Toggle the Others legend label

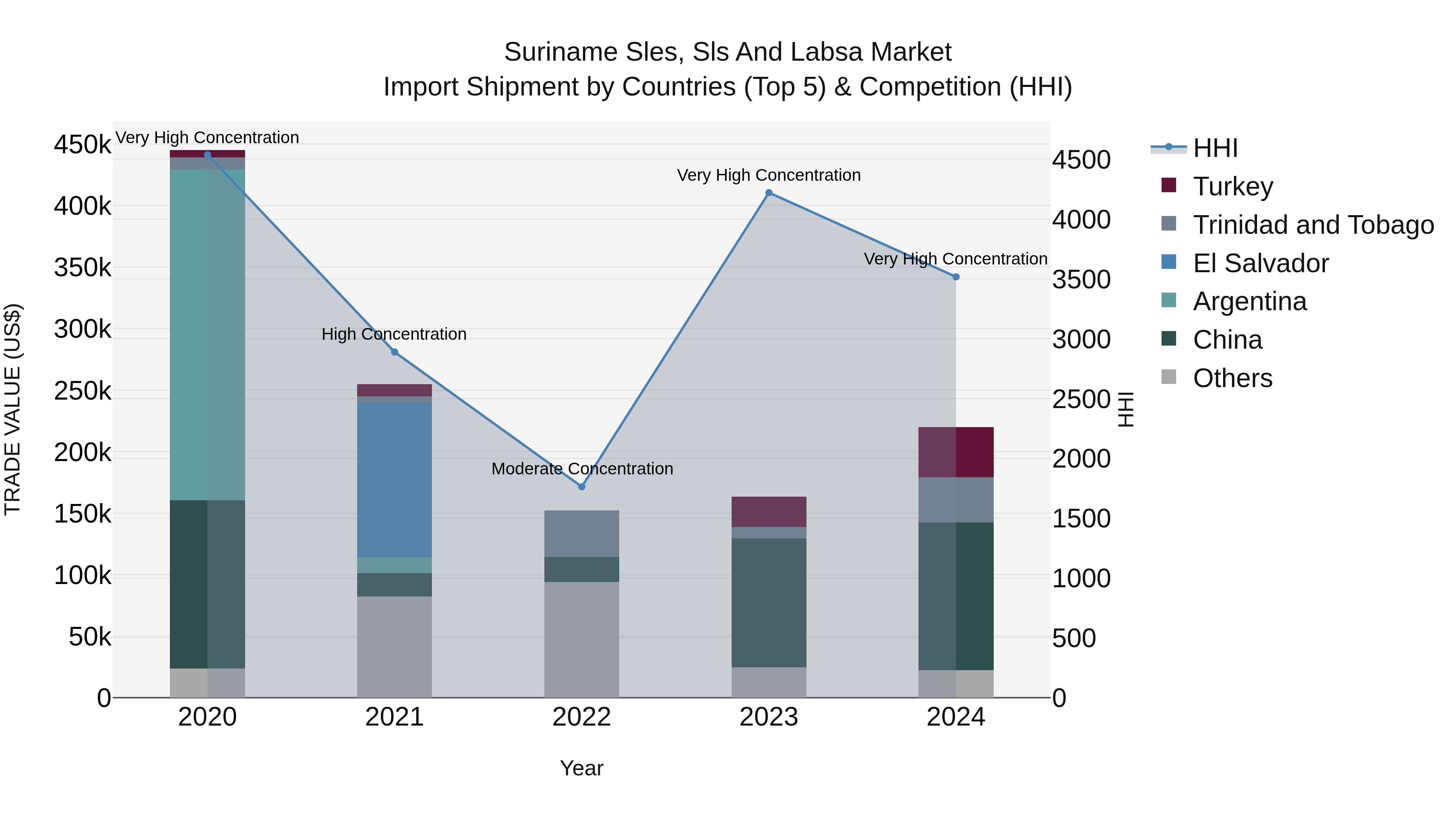tap(1233, 378)
